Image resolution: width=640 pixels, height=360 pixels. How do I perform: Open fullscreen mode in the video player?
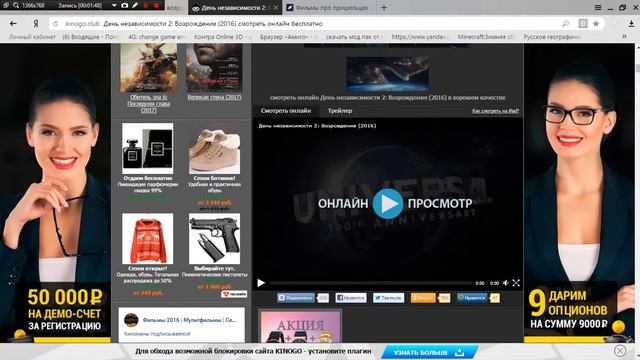point(516,283)
